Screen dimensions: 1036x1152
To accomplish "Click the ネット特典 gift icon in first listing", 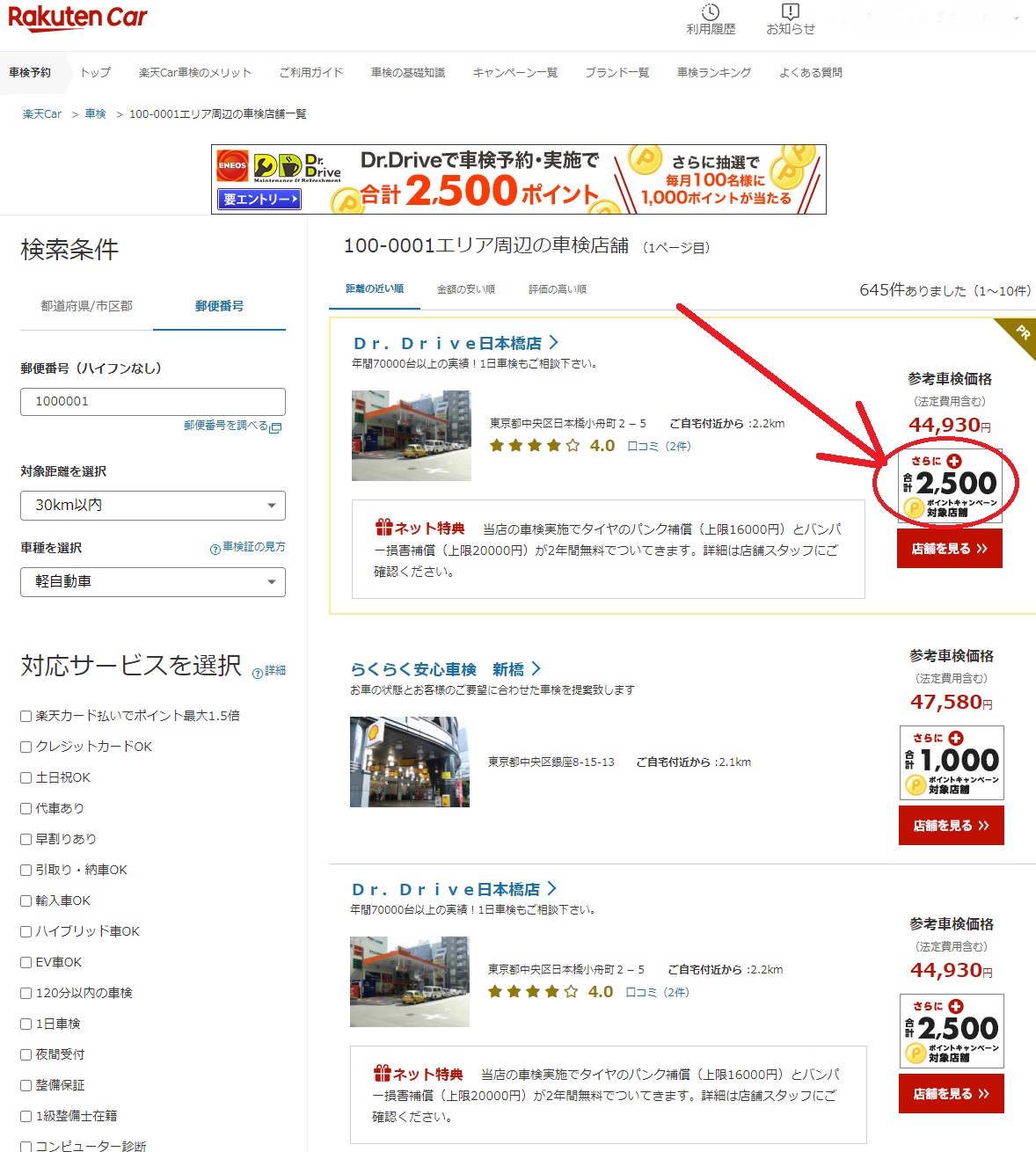I will pyautogui.click(x=383, y=528).
